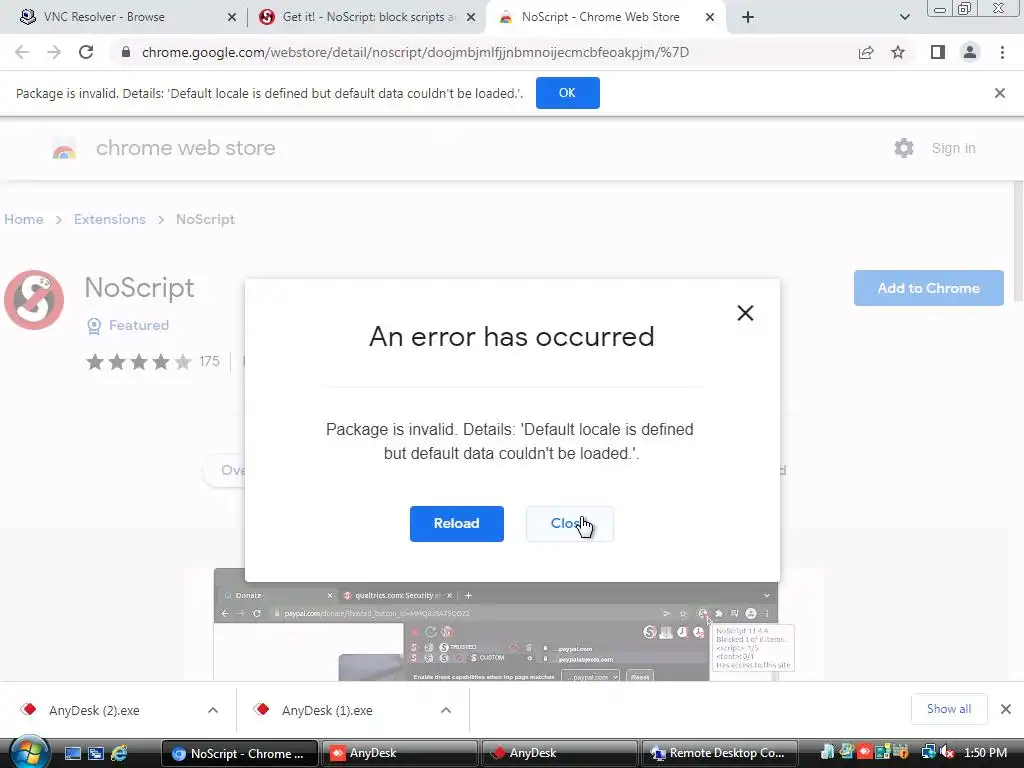This screenshot has width=1024, height=768.
Task: Click the volume muted tray icon
Action: coord(947,753)
